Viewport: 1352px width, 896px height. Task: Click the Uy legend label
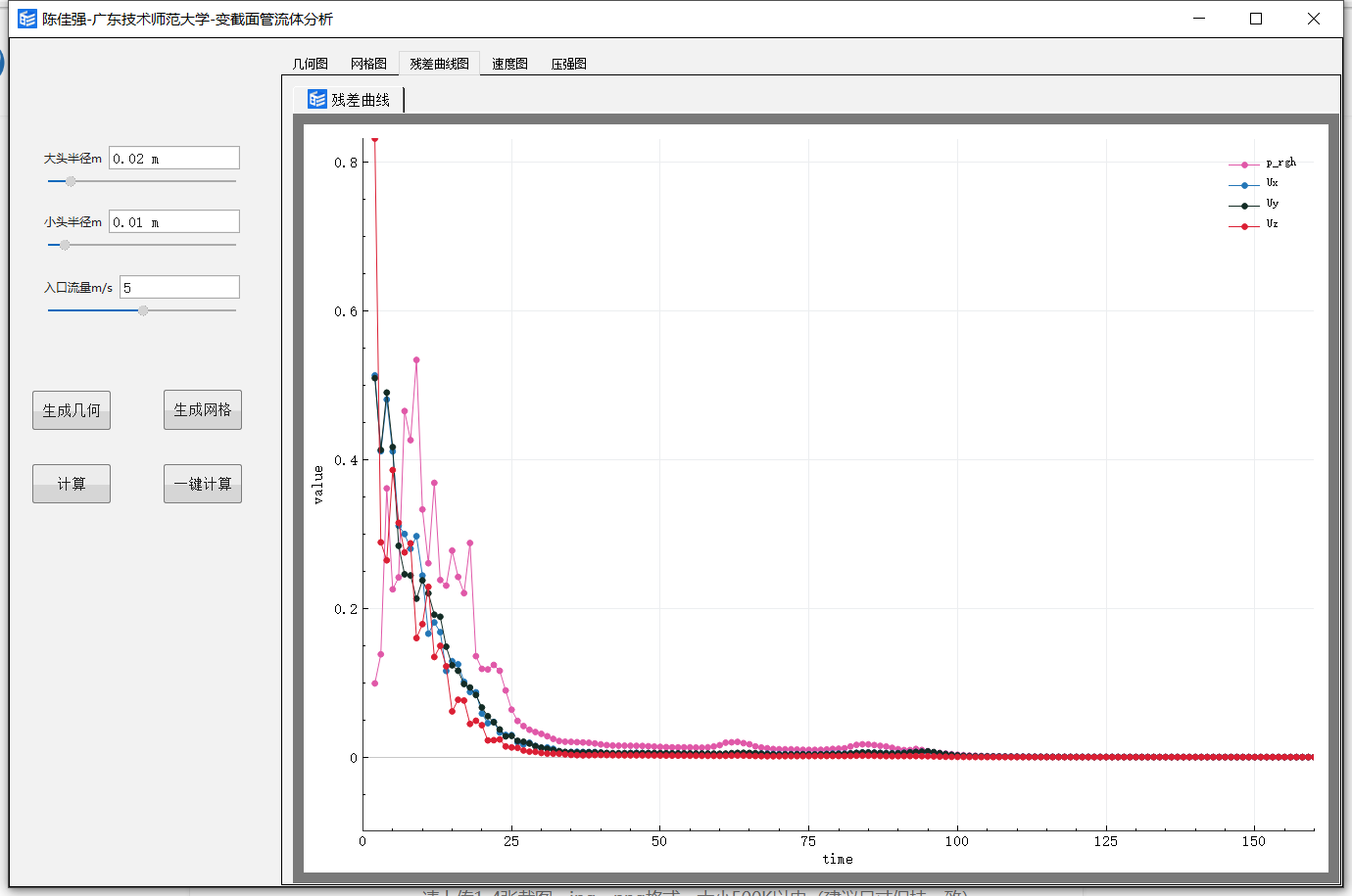click(x=1272, y=204)
